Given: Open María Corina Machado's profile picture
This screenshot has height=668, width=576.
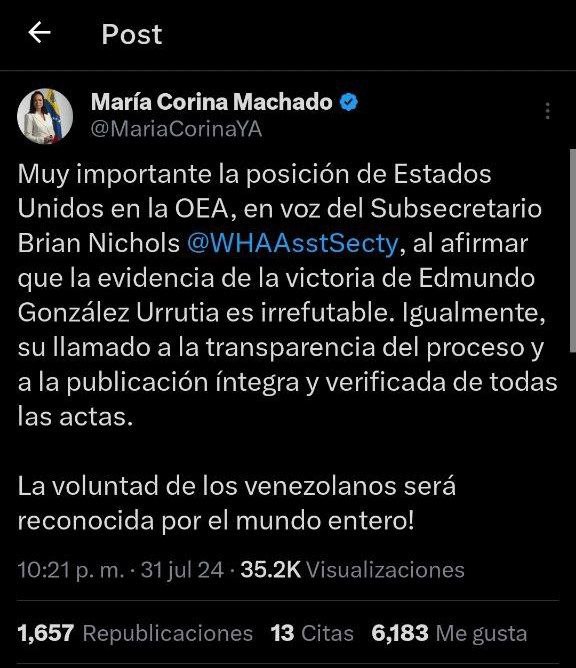Looking at the screenshot, I should pyautogui.click(x=45, y=116).
